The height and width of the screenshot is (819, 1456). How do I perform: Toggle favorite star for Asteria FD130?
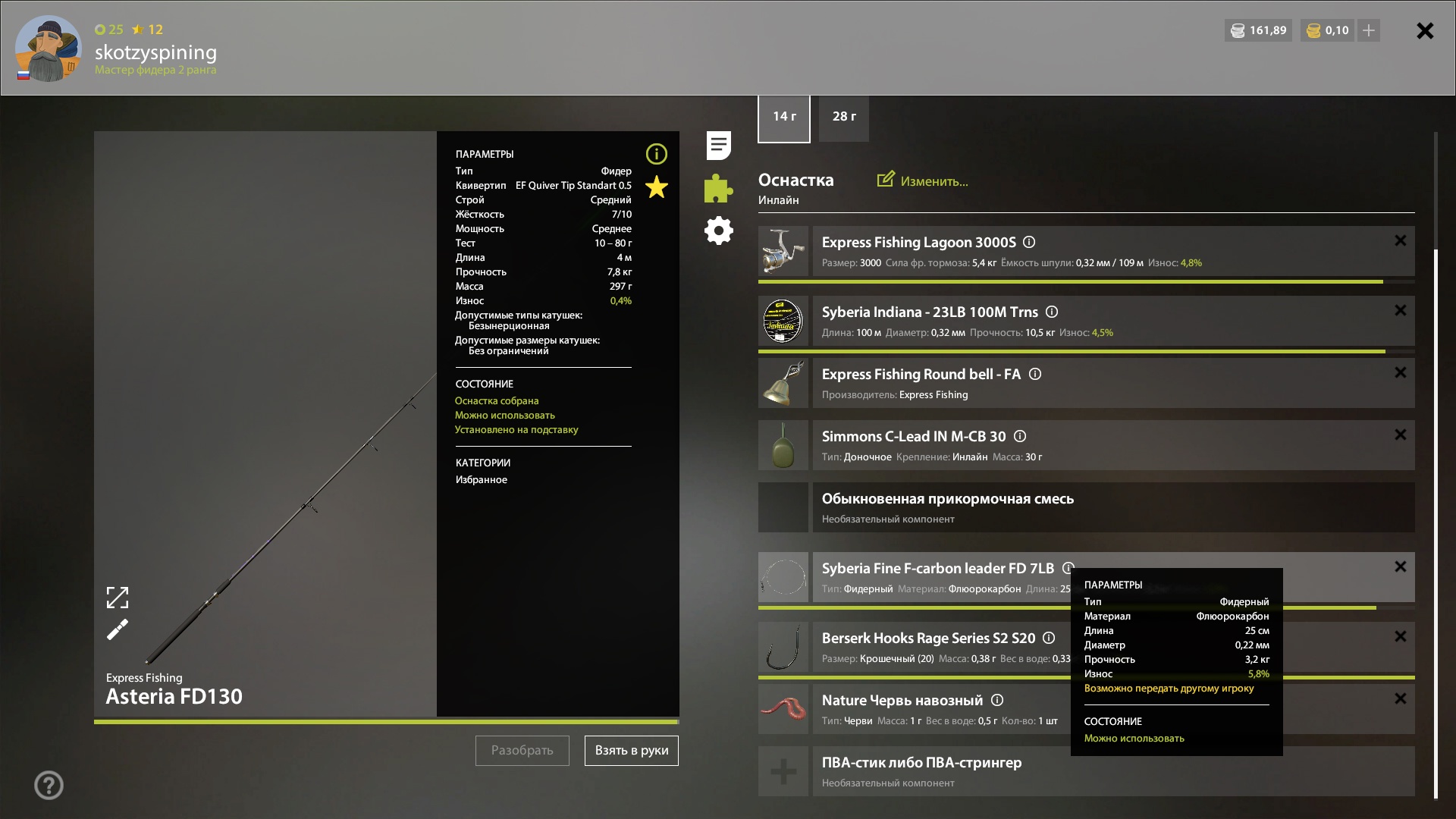pos(656,187)
